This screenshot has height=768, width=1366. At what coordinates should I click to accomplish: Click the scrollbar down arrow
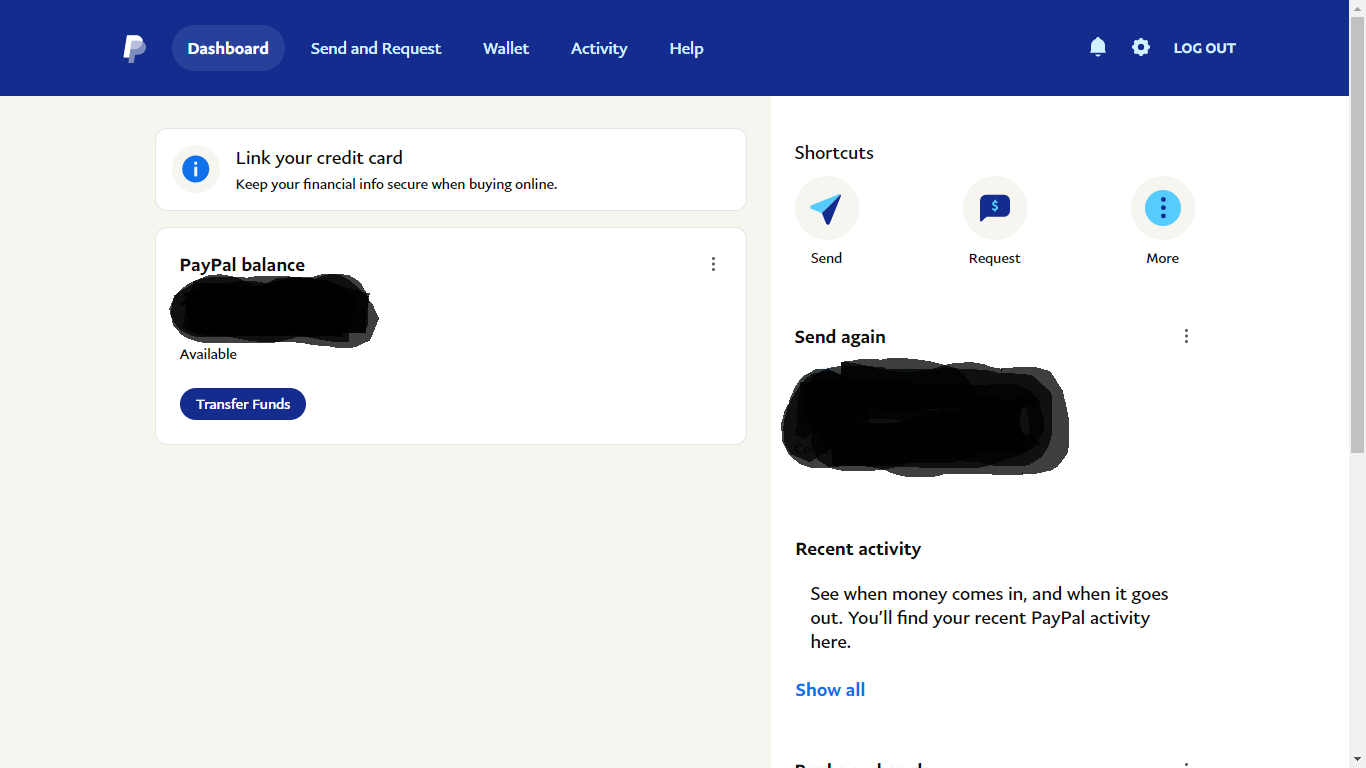click(1357, 760)
